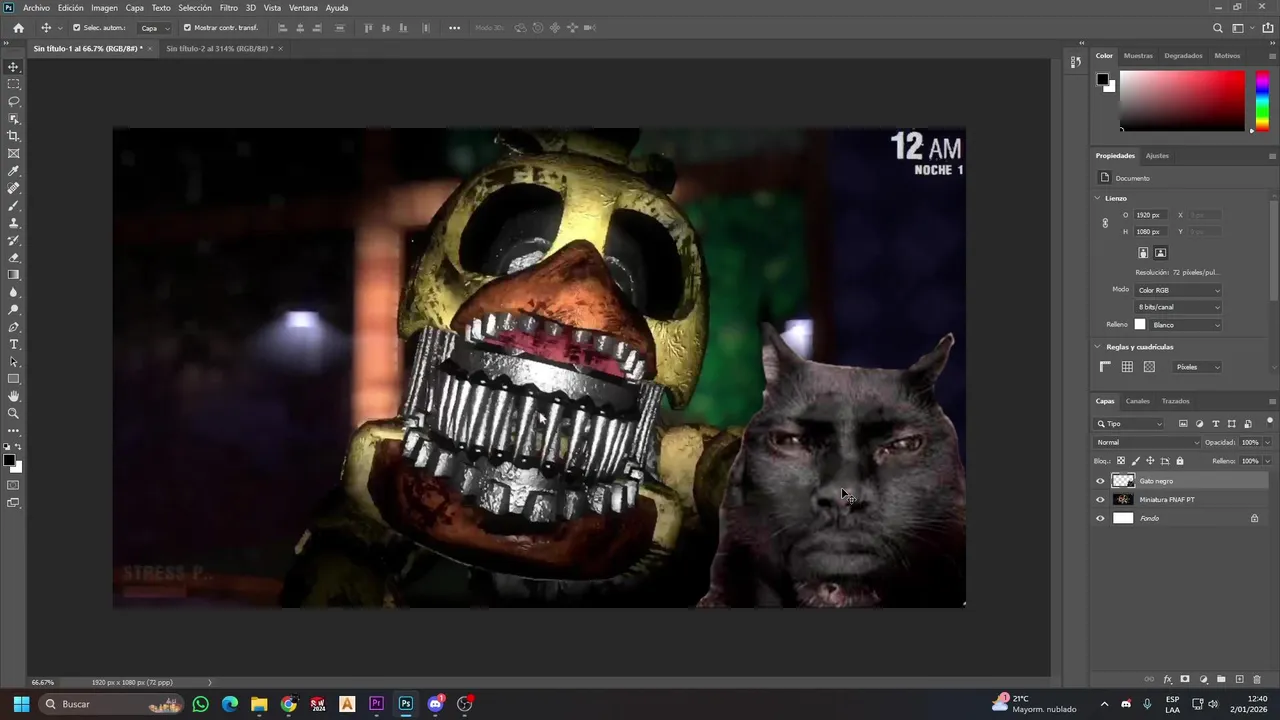Select the Eraser tool
The width and height of the screenshot is (1280, 720).
[13, 258]
